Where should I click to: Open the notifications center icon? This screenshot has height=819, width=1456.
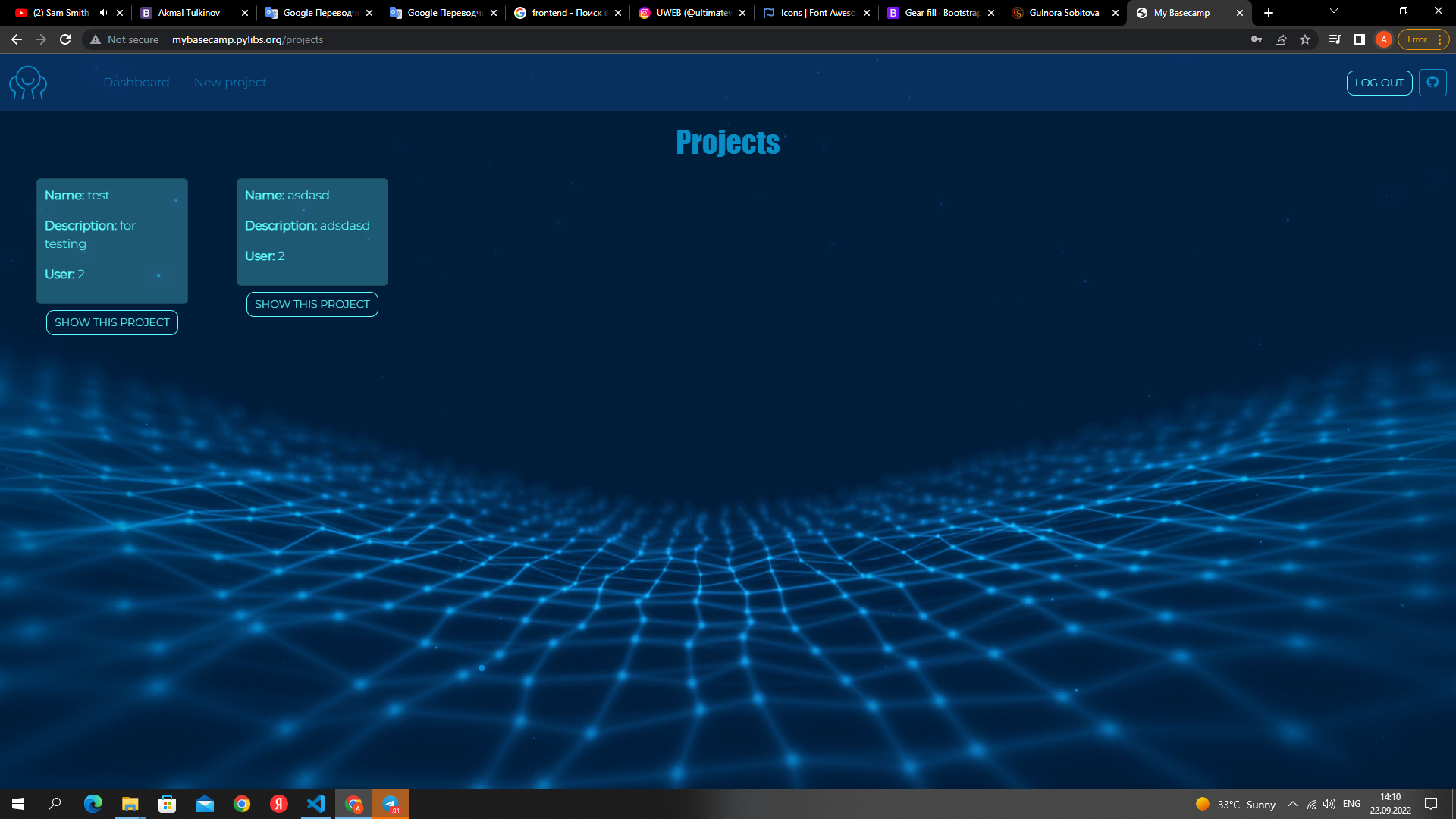point(1431,804)
